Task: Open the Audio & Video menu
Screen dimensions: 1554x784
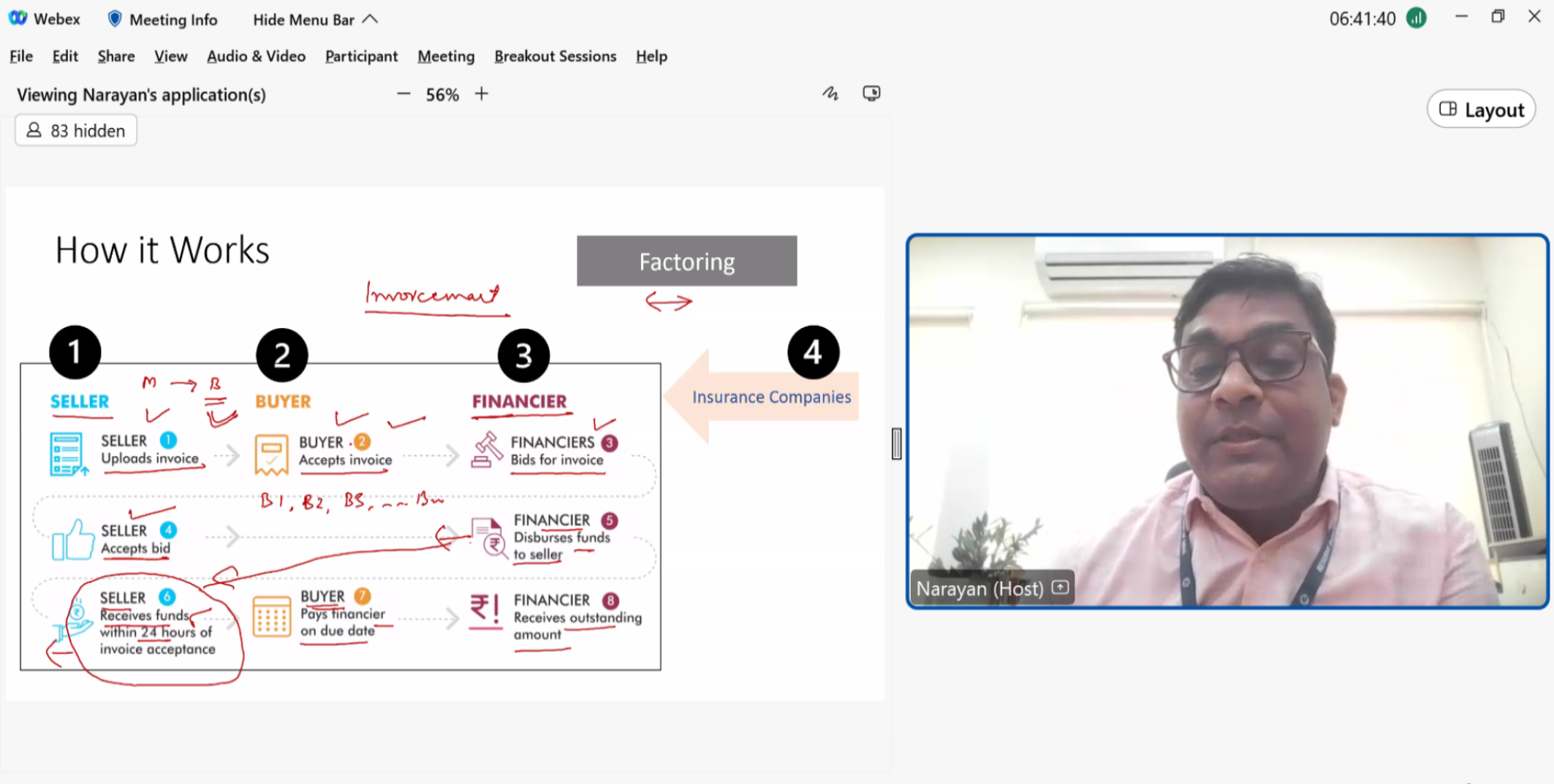Action: [x=256, y=56]
